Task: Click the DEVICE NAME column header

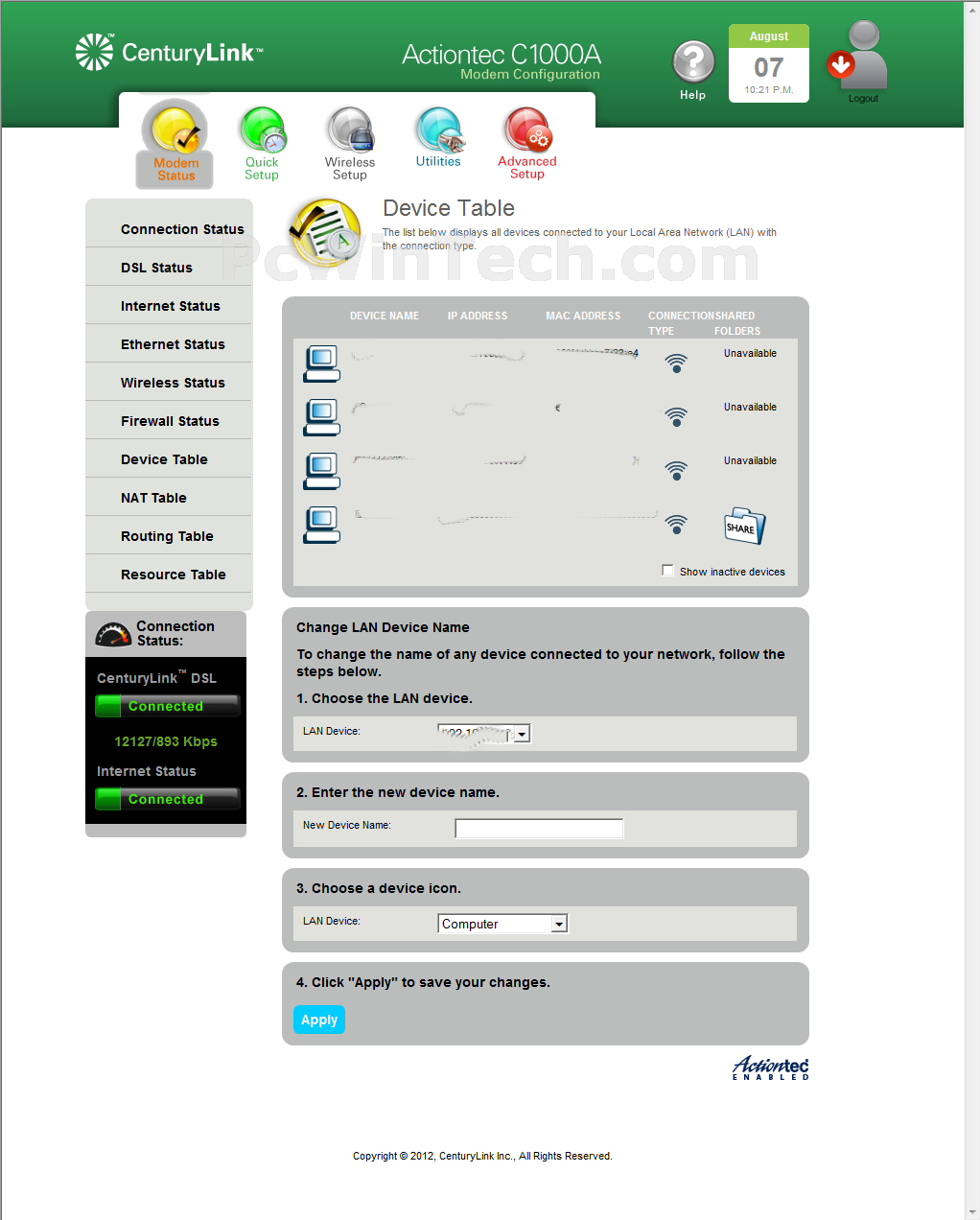Action: pos(385,316)
